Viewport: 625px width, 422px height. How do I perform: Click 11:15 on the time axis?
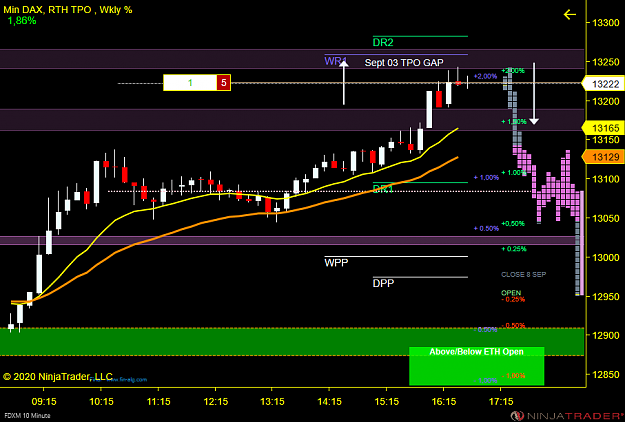tap(158, 401)
